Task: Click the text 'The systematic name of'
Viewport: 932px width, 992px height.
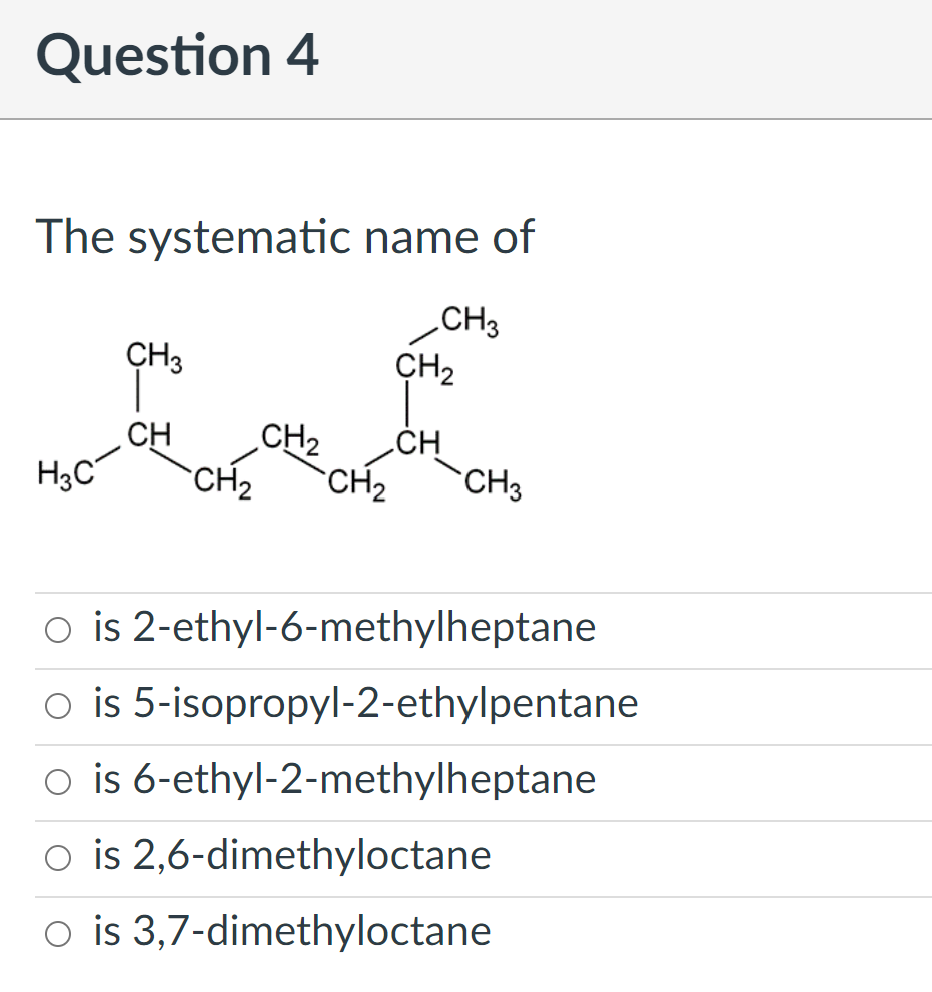Action: coord(285,238)
